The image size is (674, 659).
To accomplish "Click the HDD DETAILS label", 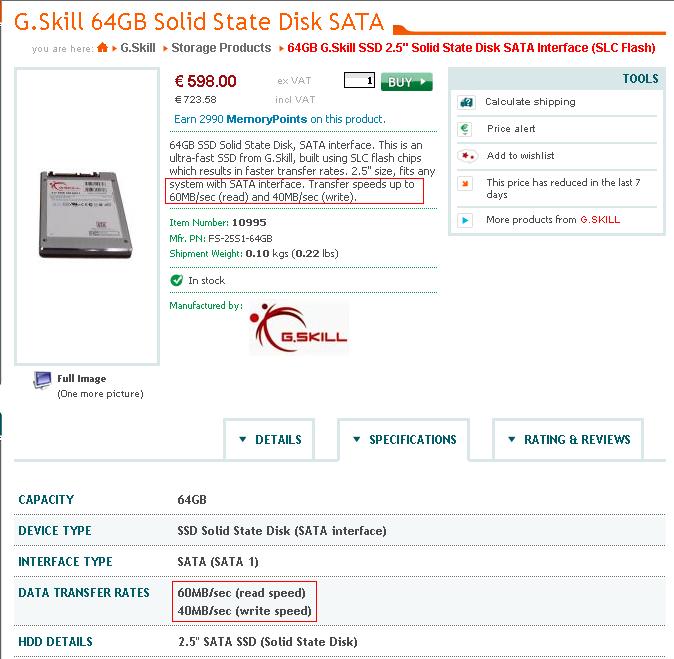I will tap(55, 641).
